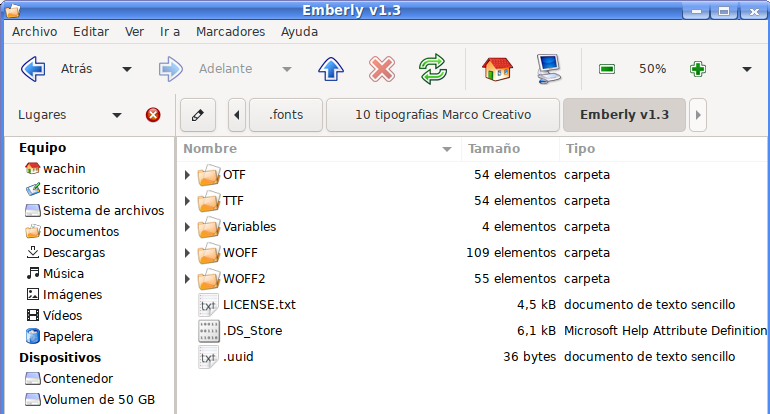Go up to the parent folder
This screenshot has width=770, height=414.
click(330, 69)
